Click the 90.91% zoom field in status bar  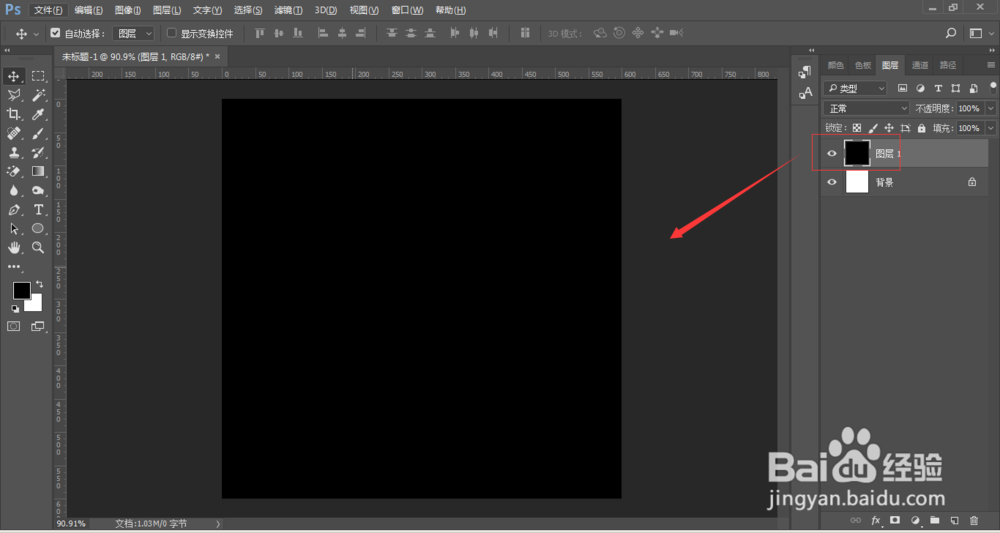coord(71,523)
